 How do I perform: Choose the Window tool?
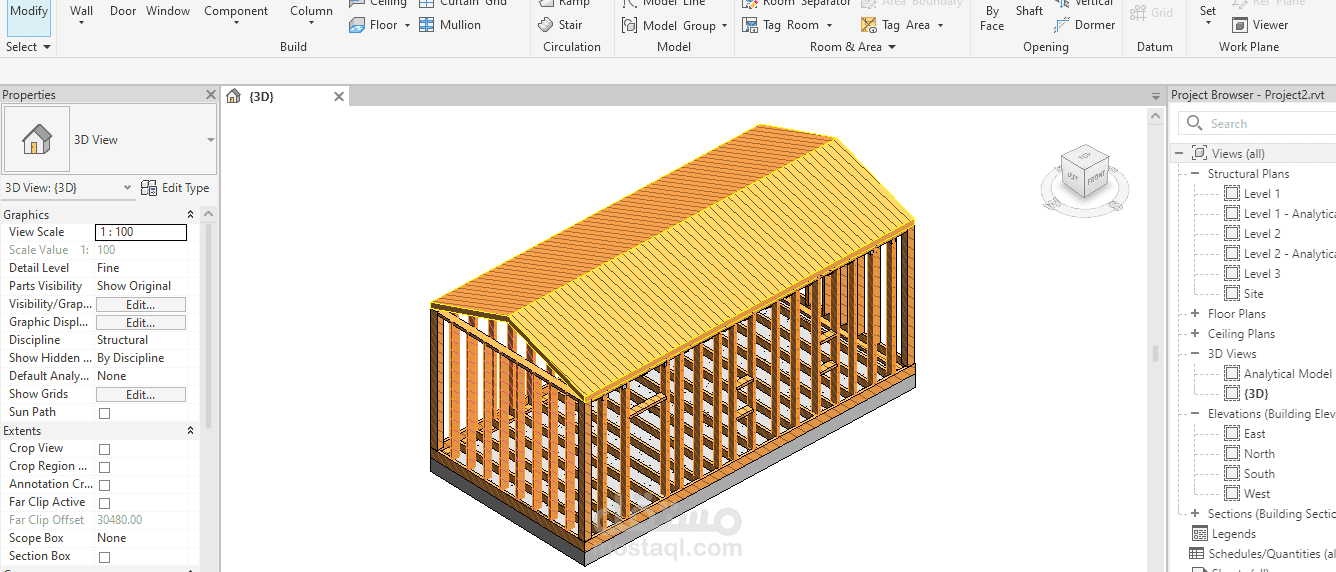coord(168,11)
